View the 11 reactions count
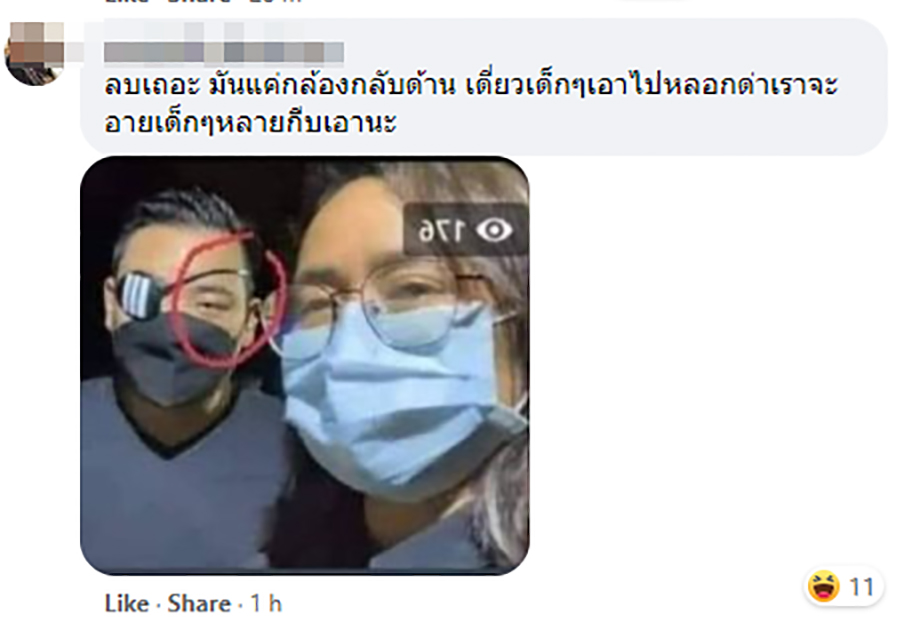 pyautogui.click(x=861, y=587)
